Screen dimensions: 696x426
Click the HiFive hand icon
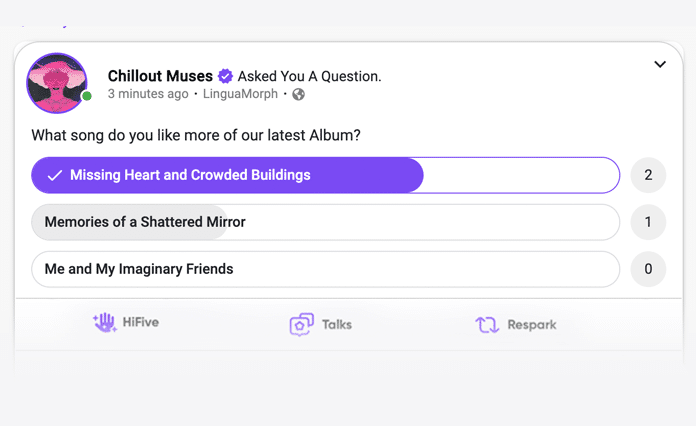pyautogui.click(x=105, y=322)
